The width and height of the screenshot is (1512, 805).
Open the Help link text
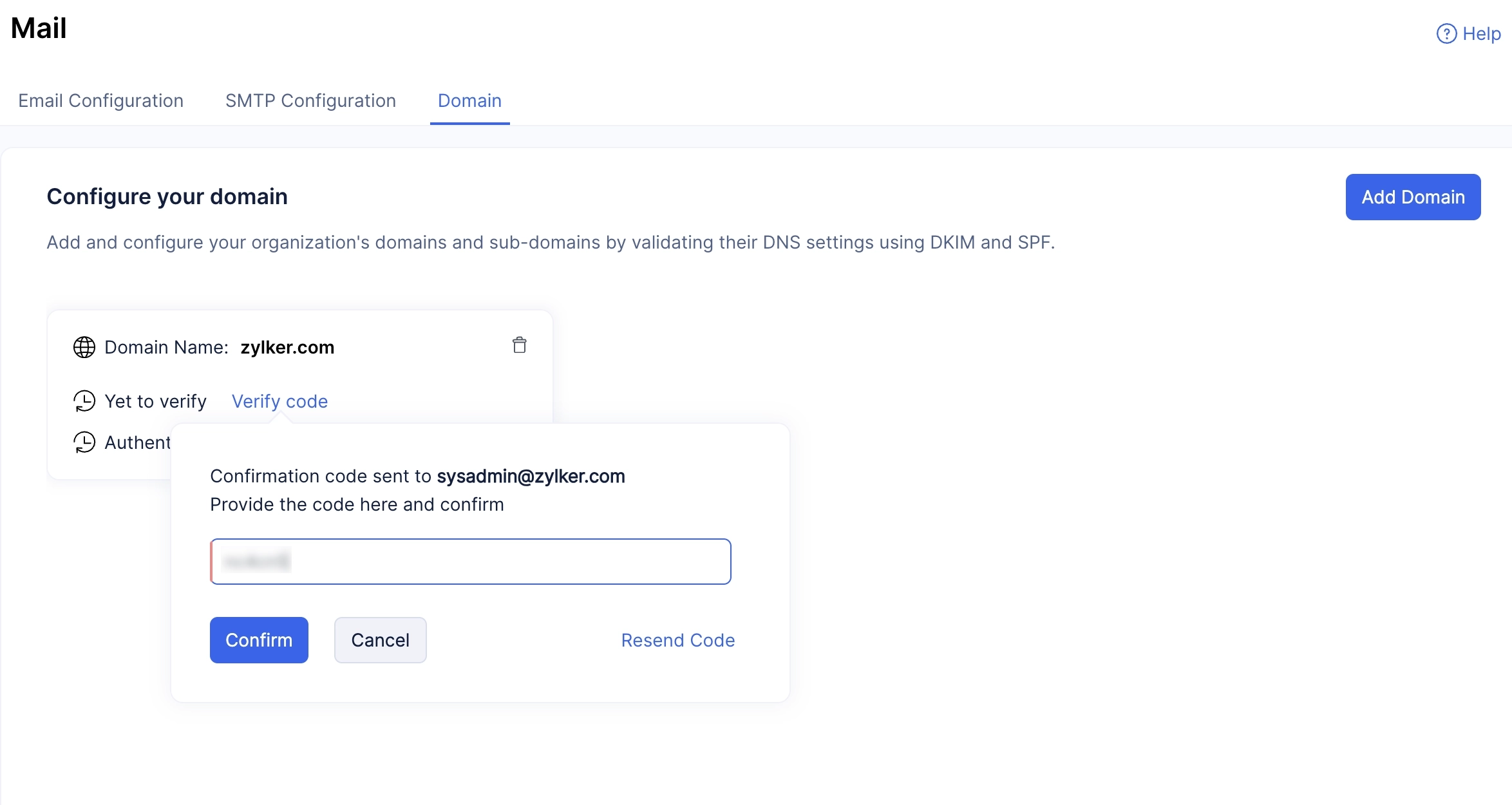pos(1481,33)
